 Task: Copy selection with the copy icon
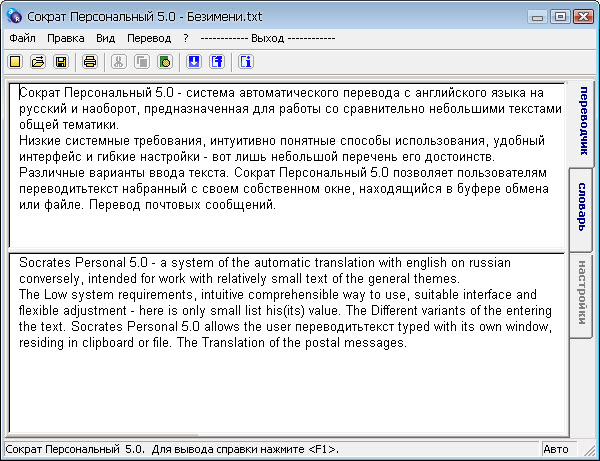pos(142,62)
